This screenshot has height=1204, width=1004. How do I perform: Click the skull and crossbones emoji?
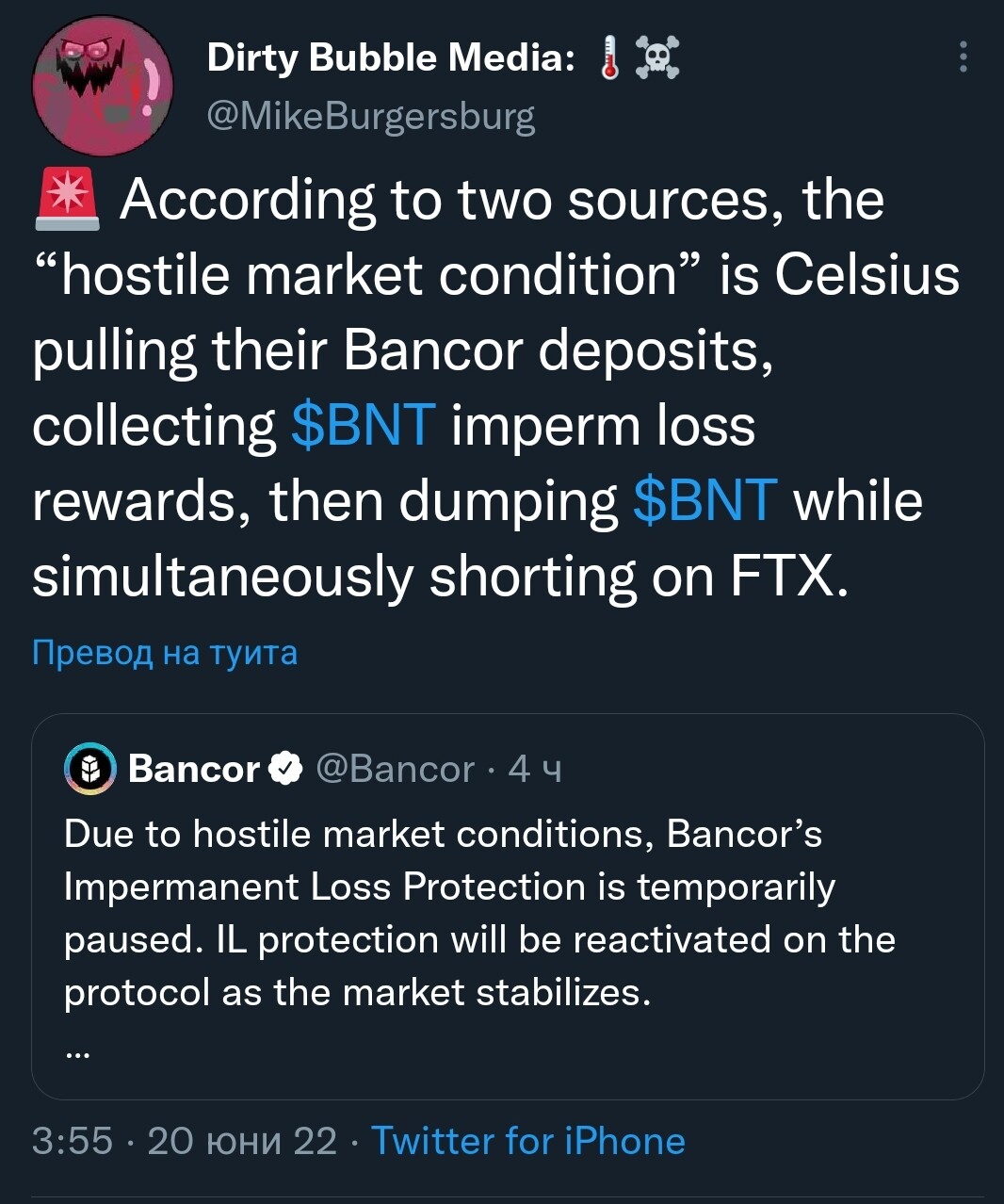pos(656,58)
